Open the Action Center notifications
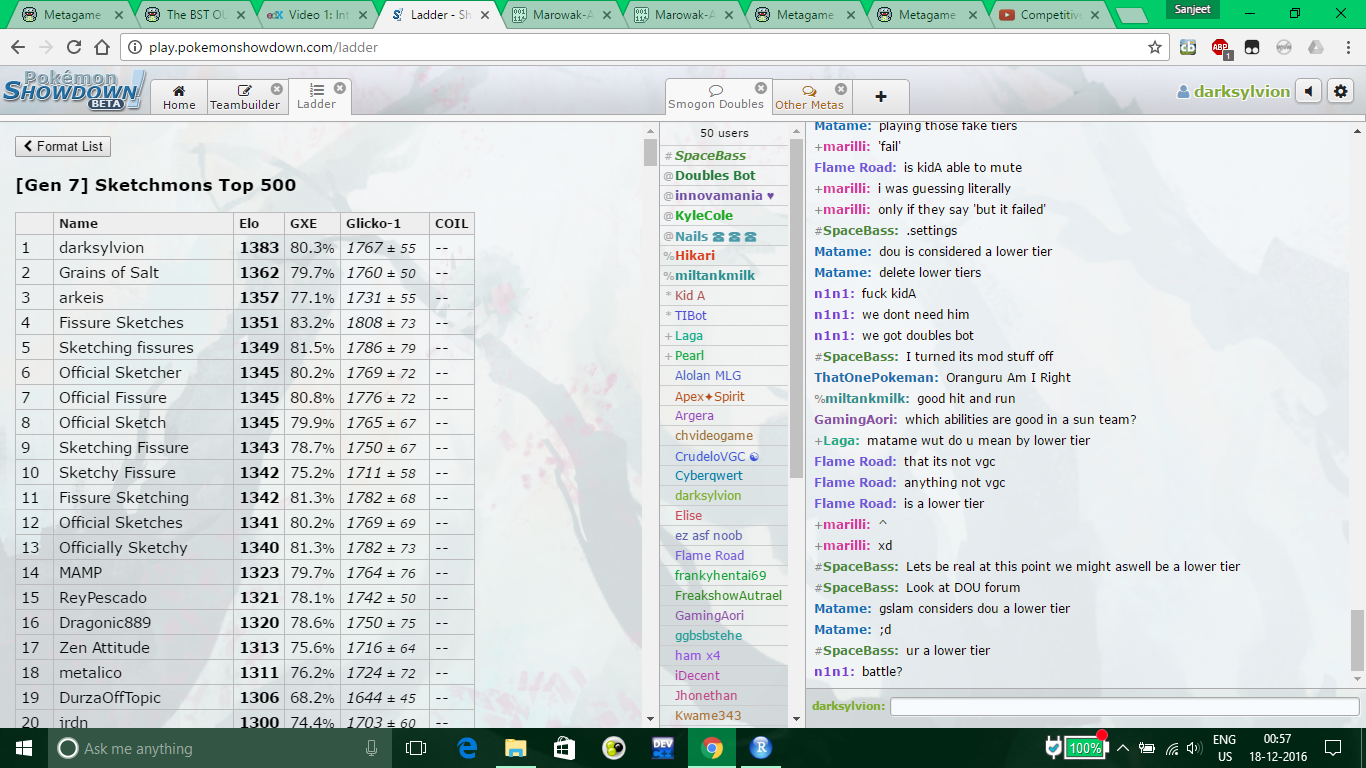The image size is (1366, 768). point(1332,748)
